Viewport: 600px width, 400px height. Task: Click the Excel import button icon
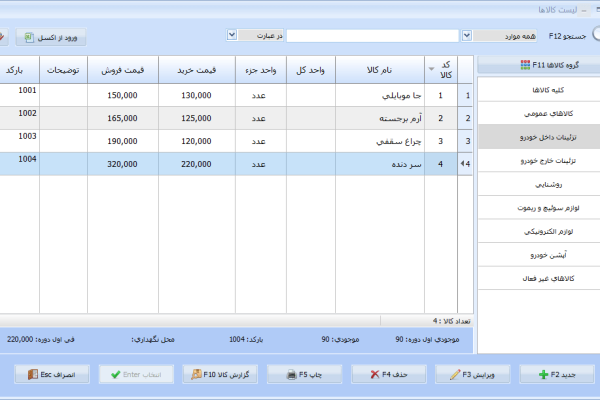click(x=29, y=37)
